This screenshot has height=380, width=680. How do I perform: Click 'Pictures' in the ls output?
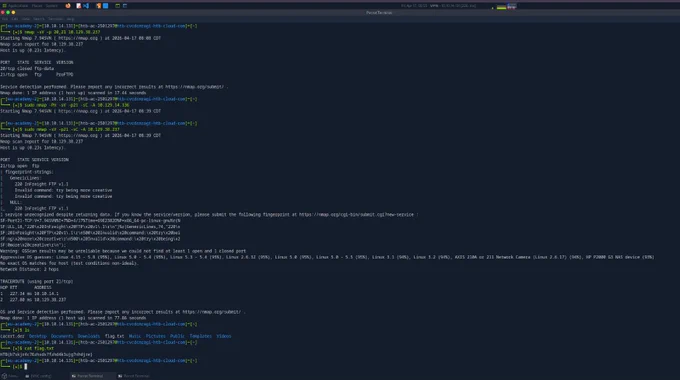click(x=156, y=336)
